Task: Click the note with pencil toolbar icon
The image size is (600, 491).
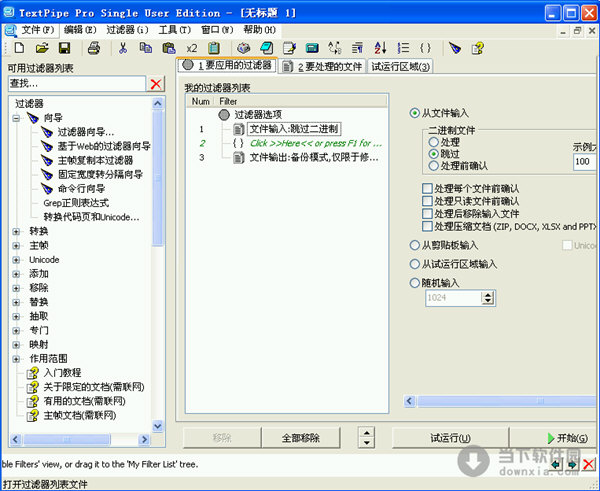Action: [289, 48]
